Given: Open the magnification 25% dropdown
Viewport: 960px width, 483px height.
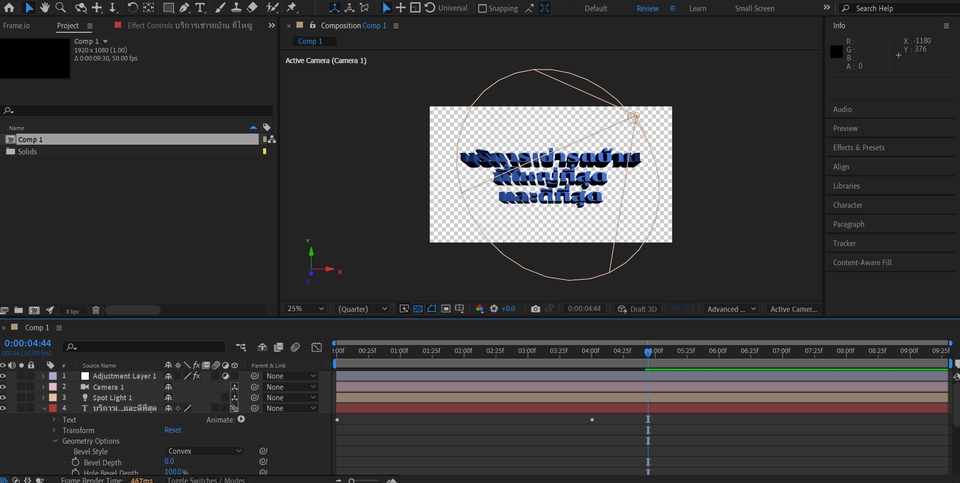Looking at the screenshot, I should click(x=306, y=309).
